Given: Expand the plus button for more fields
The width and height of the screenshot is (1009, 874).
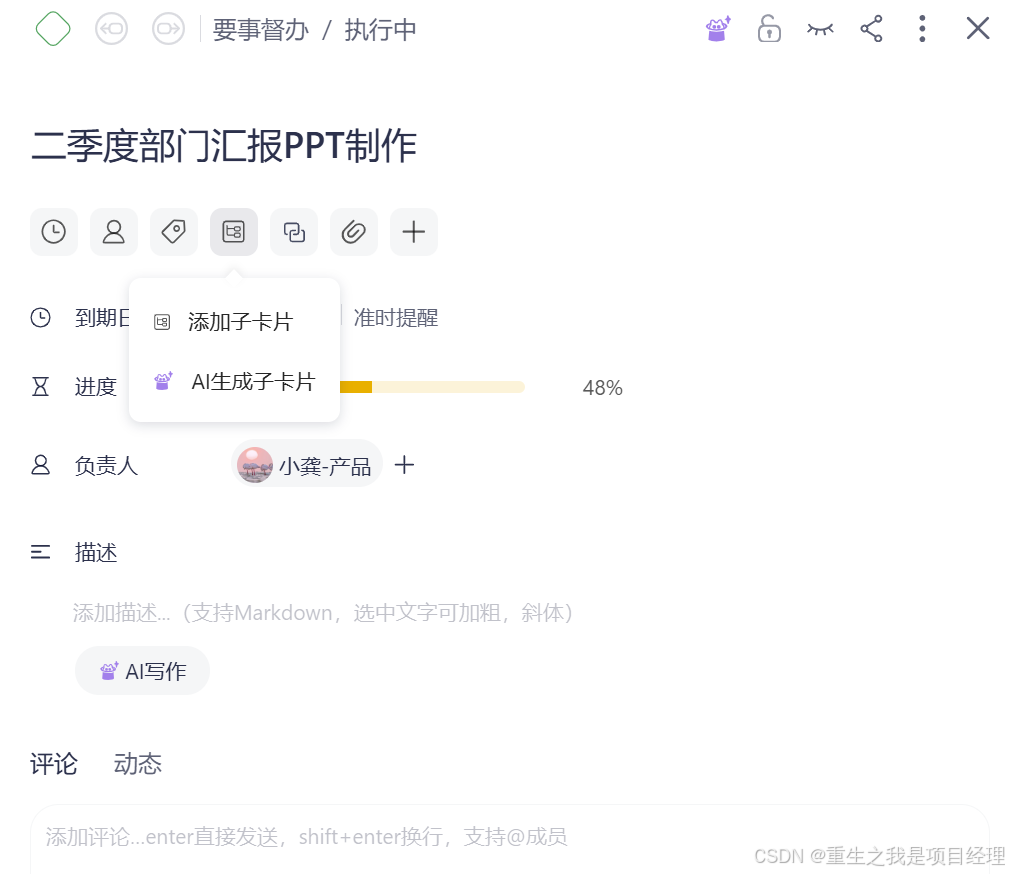Looking at the screenshot, I should [x=414, y=232].
